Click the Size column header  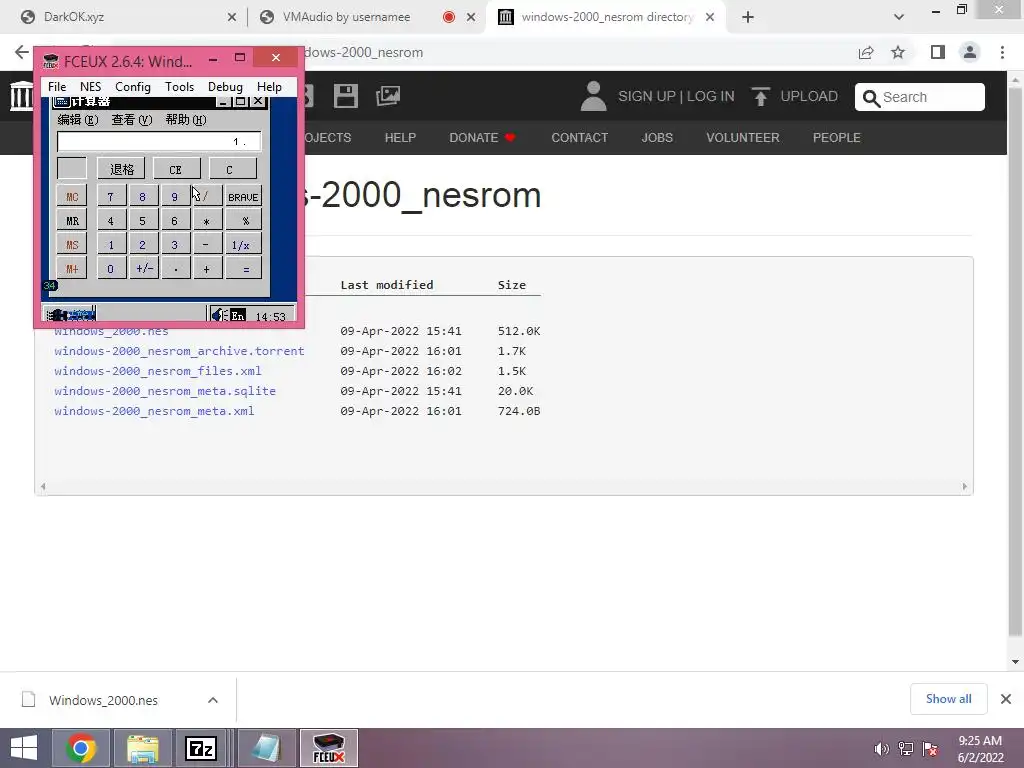(511, 285)
